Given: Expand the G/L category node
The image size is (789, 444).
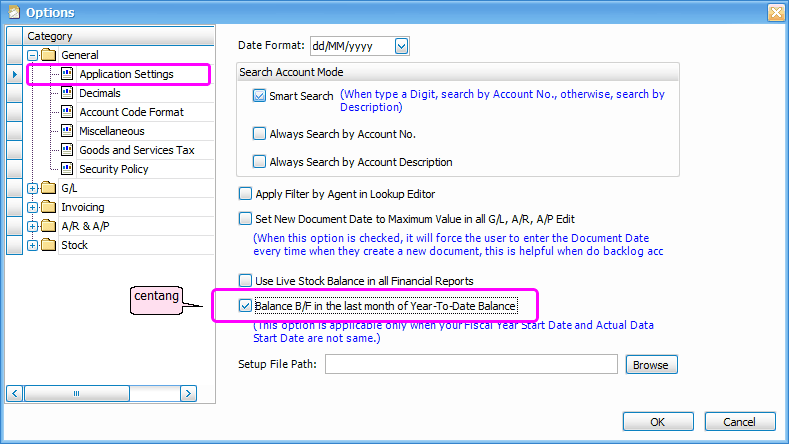Looking at the screenshot, I should 33,188.
